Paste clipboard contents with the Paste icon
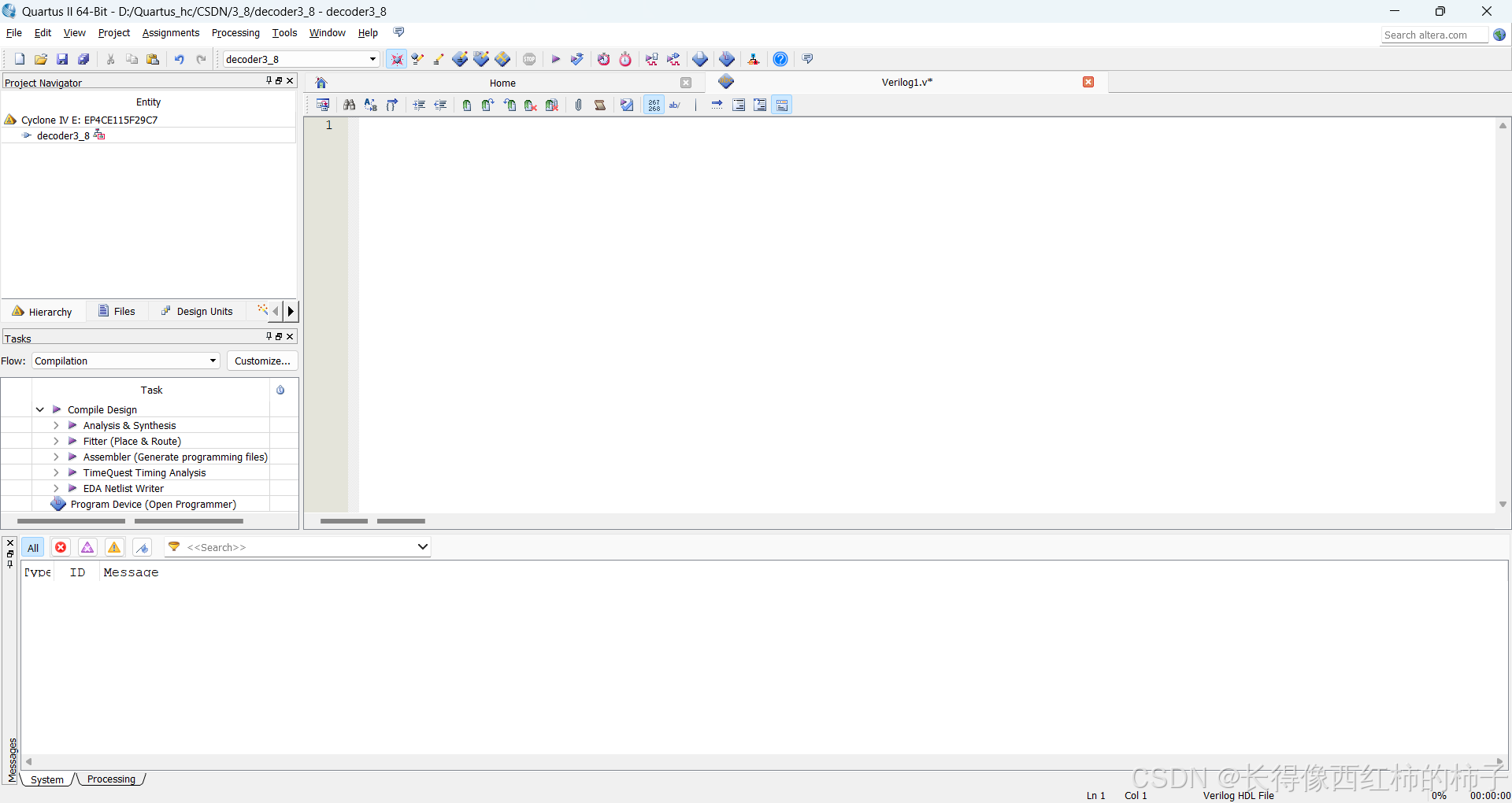This screenshot has width=1512, height=803. click(x=154, y=59)
